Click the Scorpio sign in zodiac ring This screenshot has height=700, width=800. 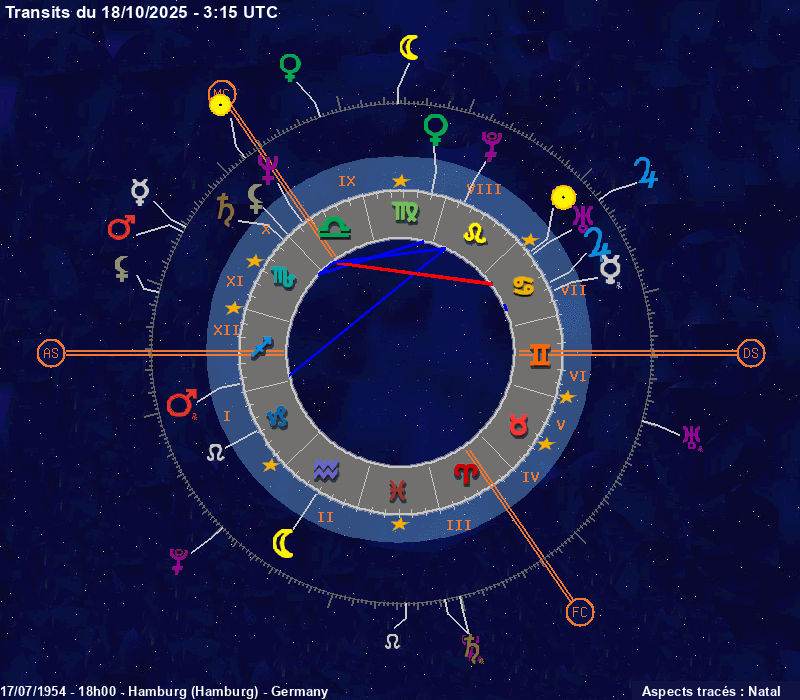pyautogui.click(x=283, y=277)
